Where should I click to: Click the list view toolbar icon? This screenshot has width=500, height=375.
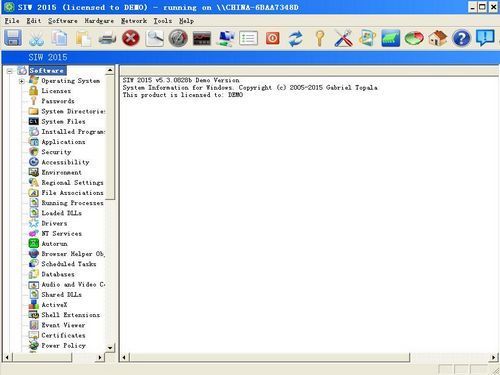pyautogui.click(x=249, y=38)
